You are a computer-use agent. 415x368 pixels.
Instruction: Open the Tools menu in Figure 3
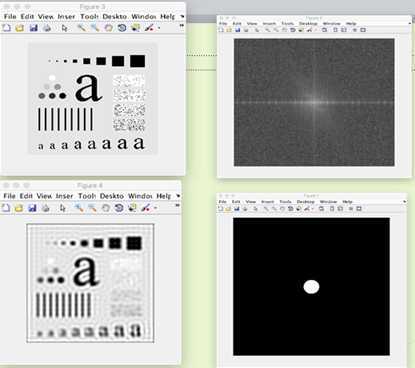point(89,16)
